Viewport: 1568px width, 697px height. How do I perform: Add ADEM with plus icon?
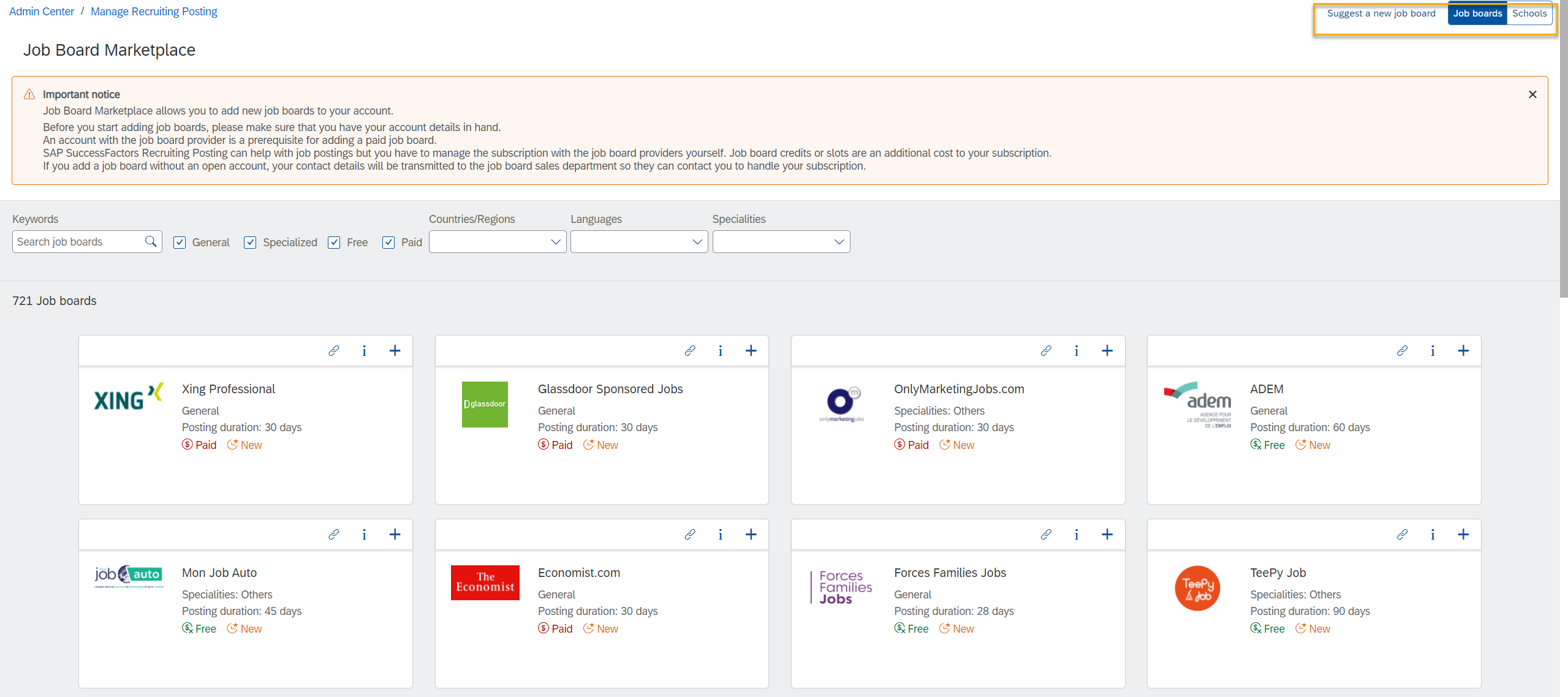pos(1463,351)
